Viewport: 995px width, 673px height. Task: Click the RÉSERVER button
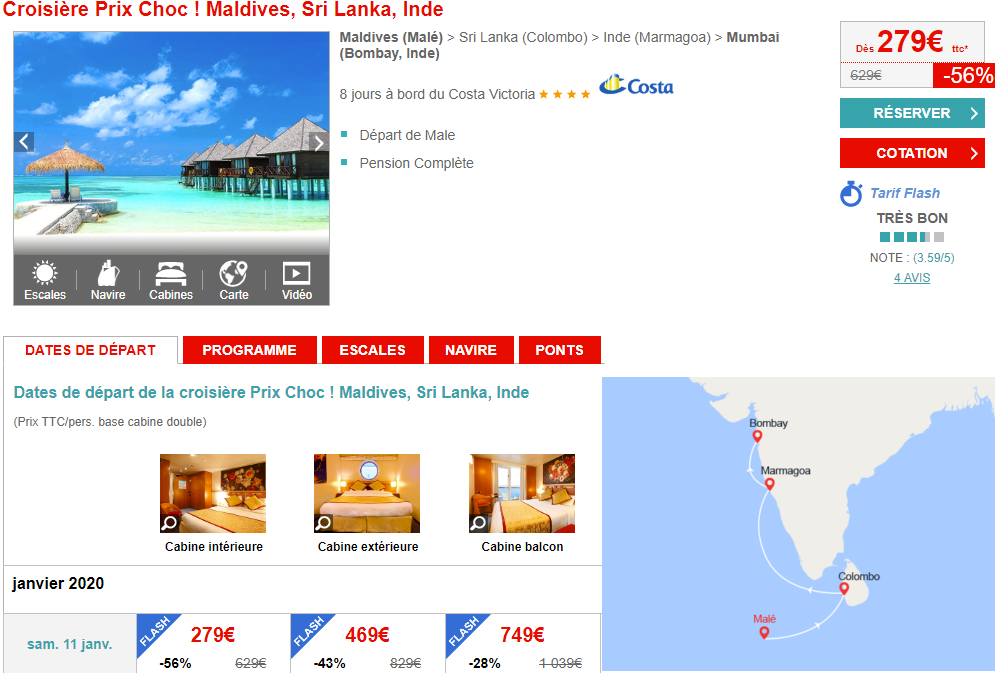(x=912, y=113)
